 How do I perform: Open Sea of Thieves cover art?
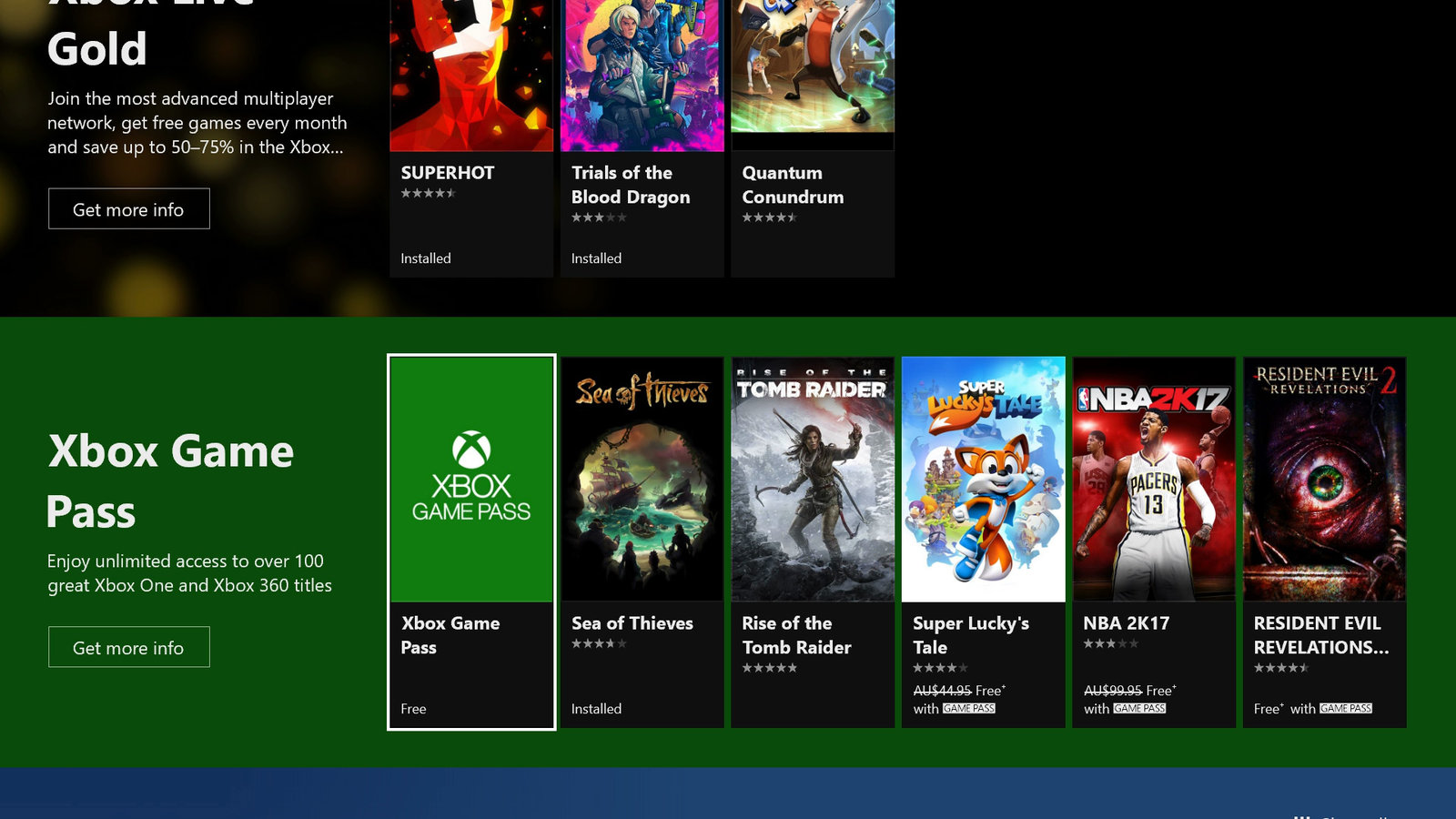point(642,480)
